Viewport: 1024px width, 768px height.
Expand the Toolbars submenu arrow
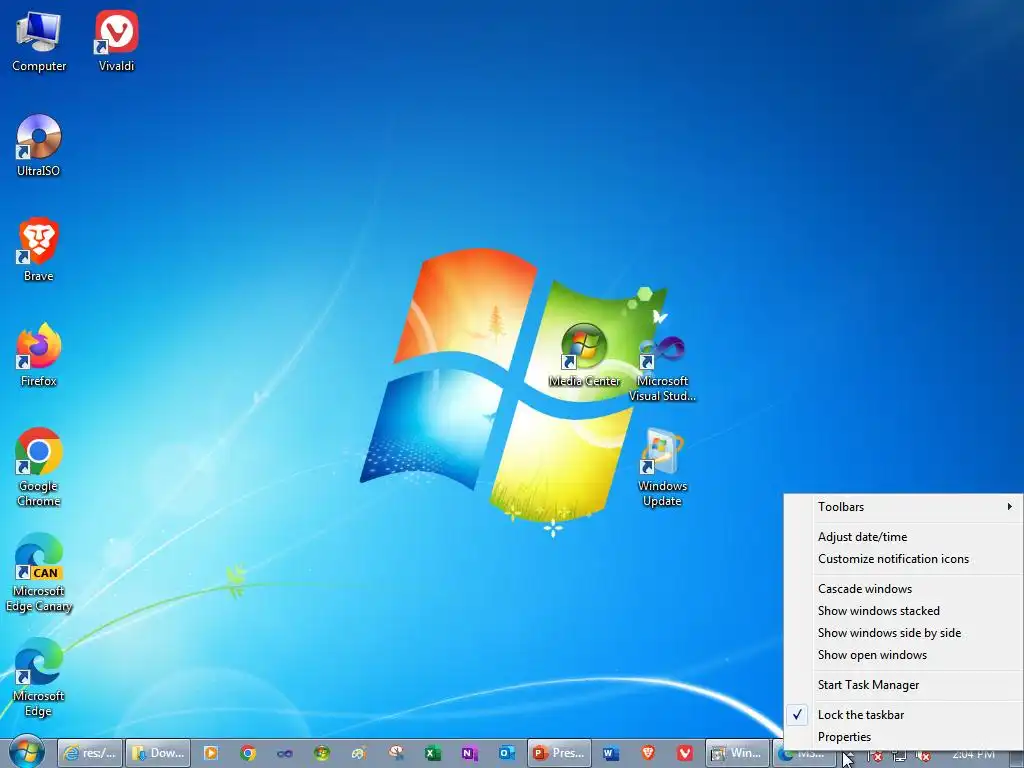pos(1010,506)
